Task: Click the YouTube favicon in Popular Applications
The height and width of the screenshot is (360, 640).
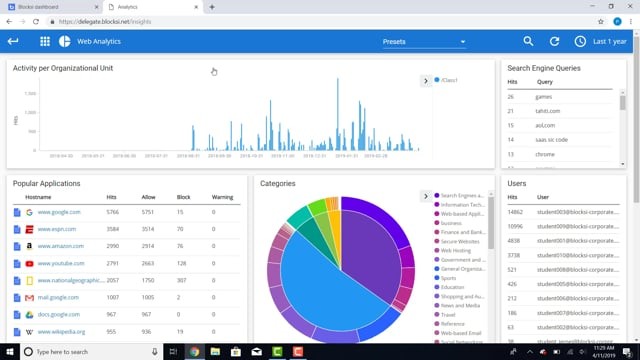Action: point(29,264)
